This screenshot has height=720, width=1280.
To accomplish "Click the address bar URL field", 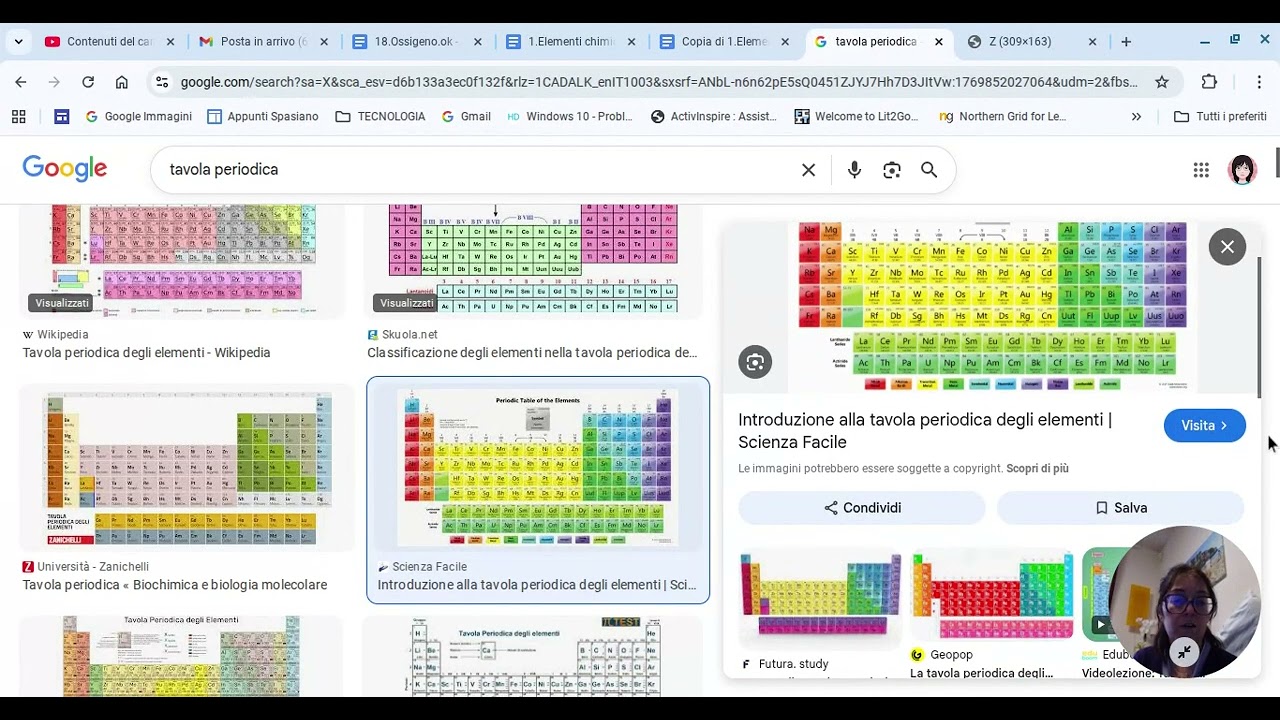I will click(x=659, y=82).
